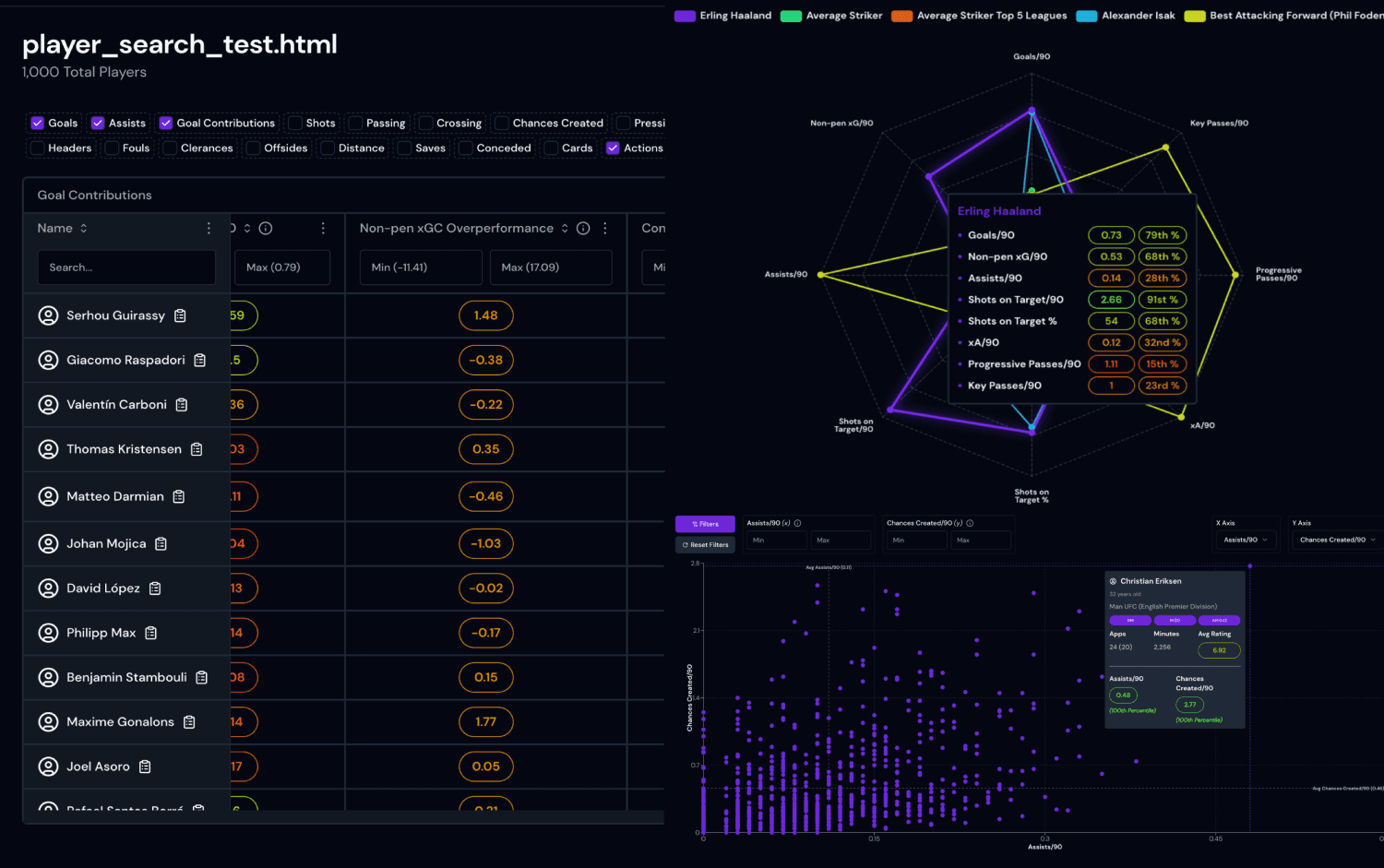Show info icon for Chances Created/90 filter
The height and width of the screenshot is (868, 1384).
970,523
